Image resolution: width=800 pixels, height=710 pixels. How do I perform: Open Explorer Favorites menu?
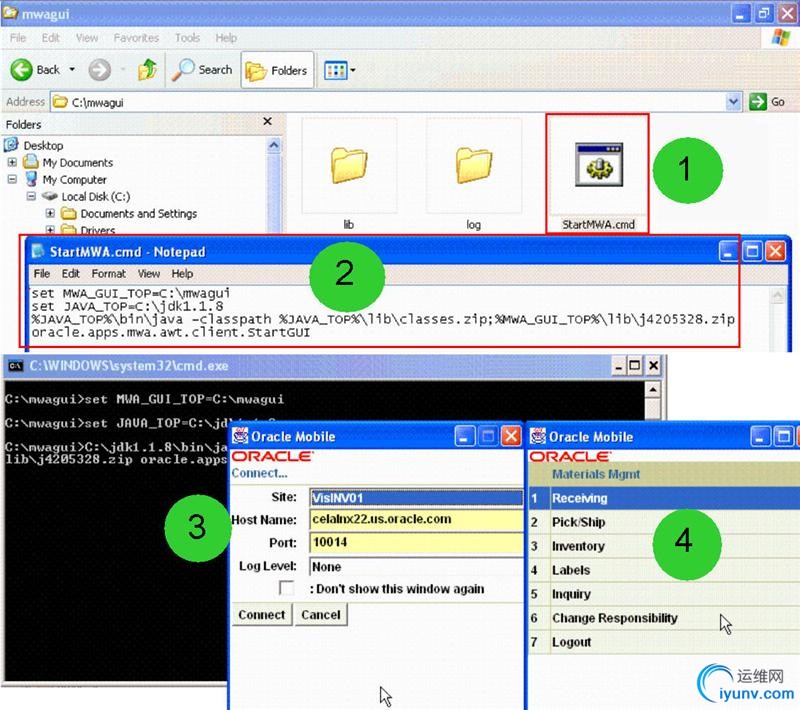pyautogui.click(x=136, y=38)
